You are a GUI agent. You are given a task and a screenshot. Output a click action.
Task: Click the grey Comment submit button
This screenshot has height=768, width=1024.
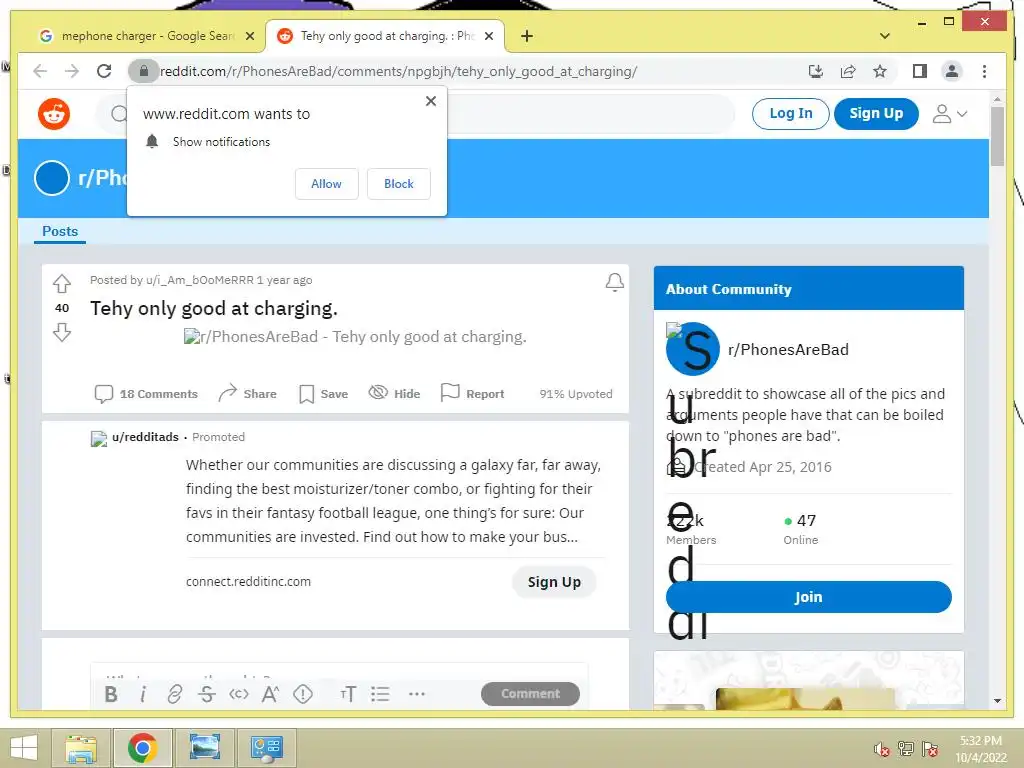530,694
